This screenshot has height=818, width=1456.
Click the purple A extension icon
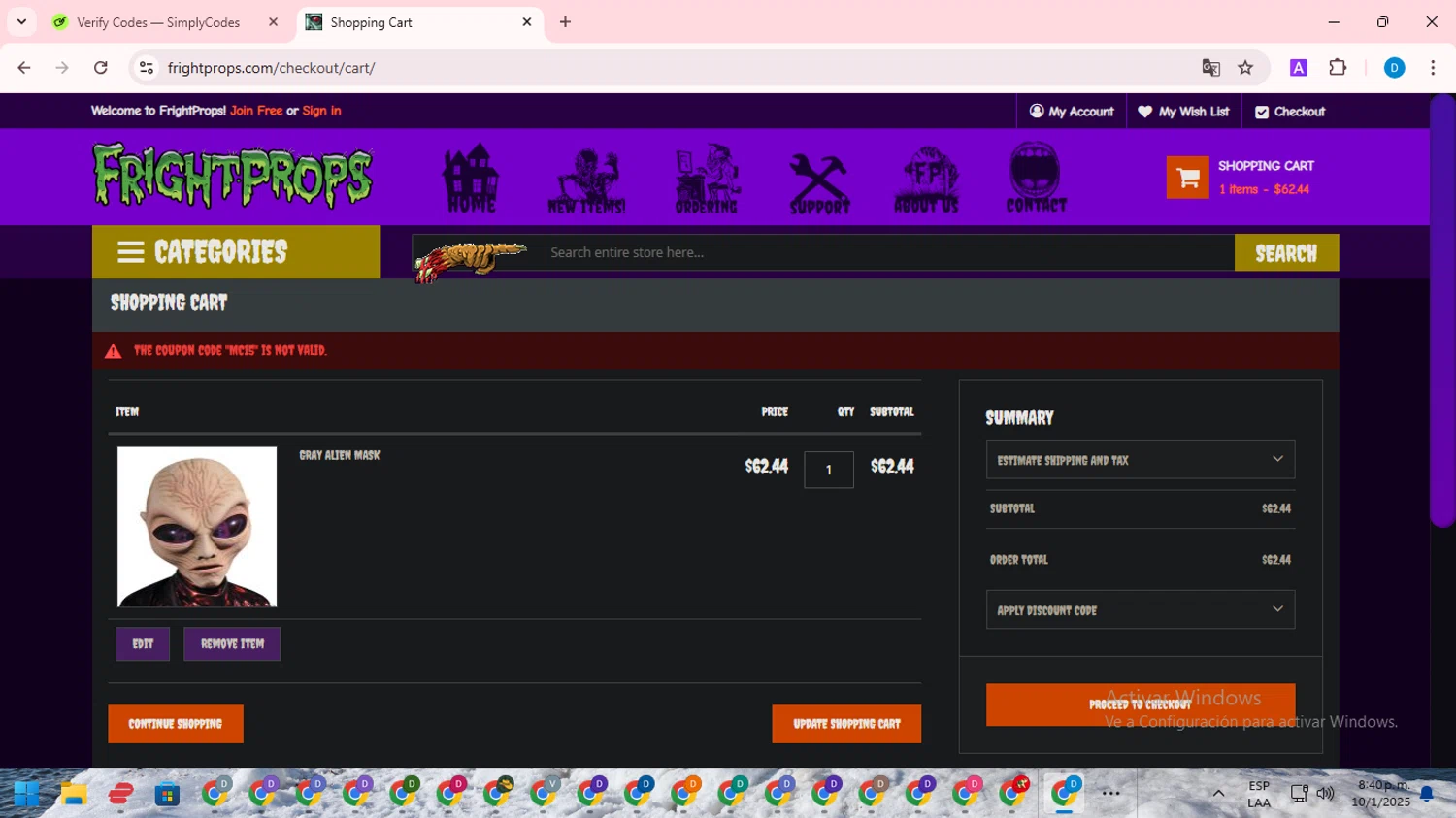(x=1299, y=68)
